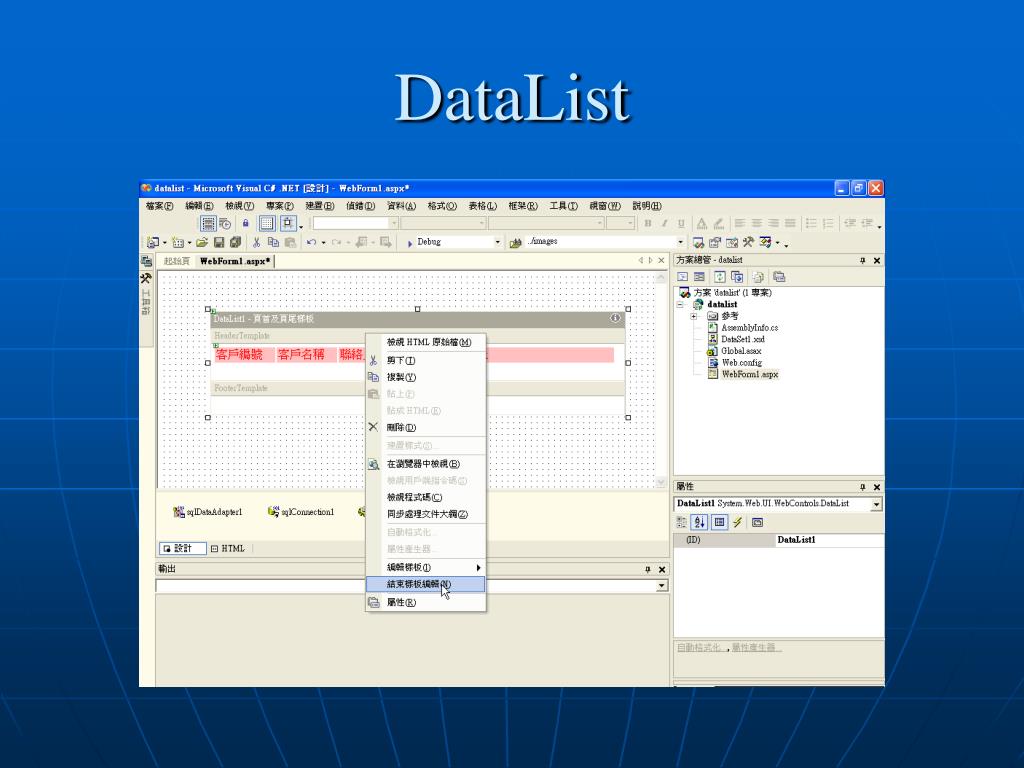Open the Toolbox hammer icon on left sidebar
The image size is (1024, 768).
[146, 278]
